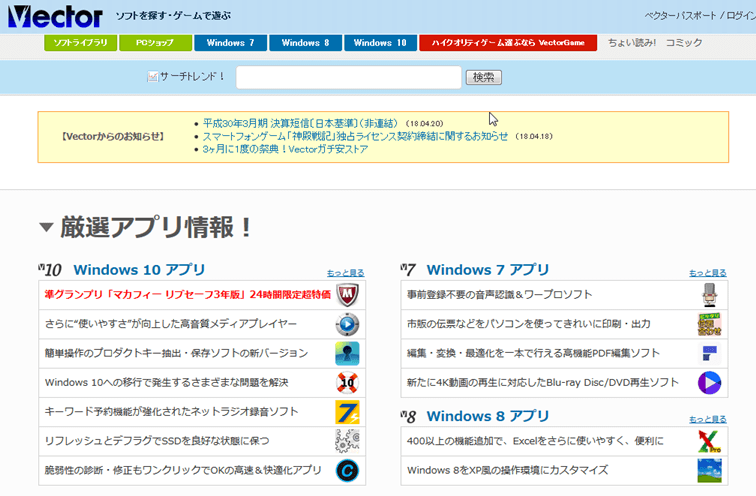The height and width of the screenshot is (496, 756).
Task: Click the Windows 10 lifebuoy icon
Action: click(347, 383)
